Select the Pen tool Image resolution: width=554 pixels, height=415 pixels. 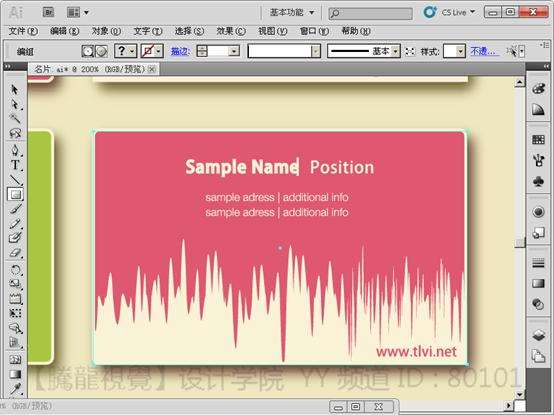pyautogui.click(x=15, y=150)
